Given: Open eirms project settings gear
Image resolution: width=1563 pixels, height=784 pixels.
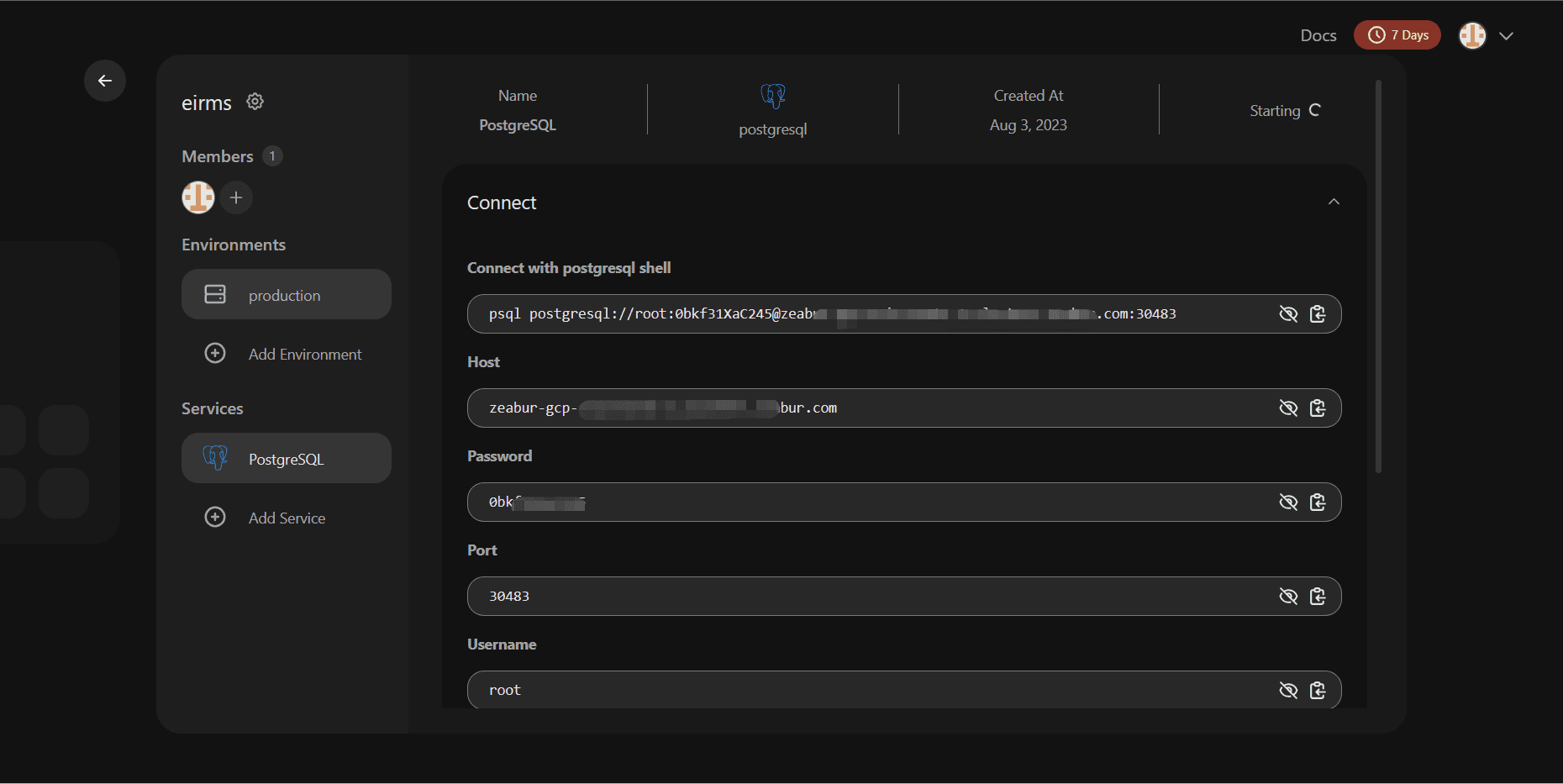Looking at the screenshot, I should tap(255, 102).
